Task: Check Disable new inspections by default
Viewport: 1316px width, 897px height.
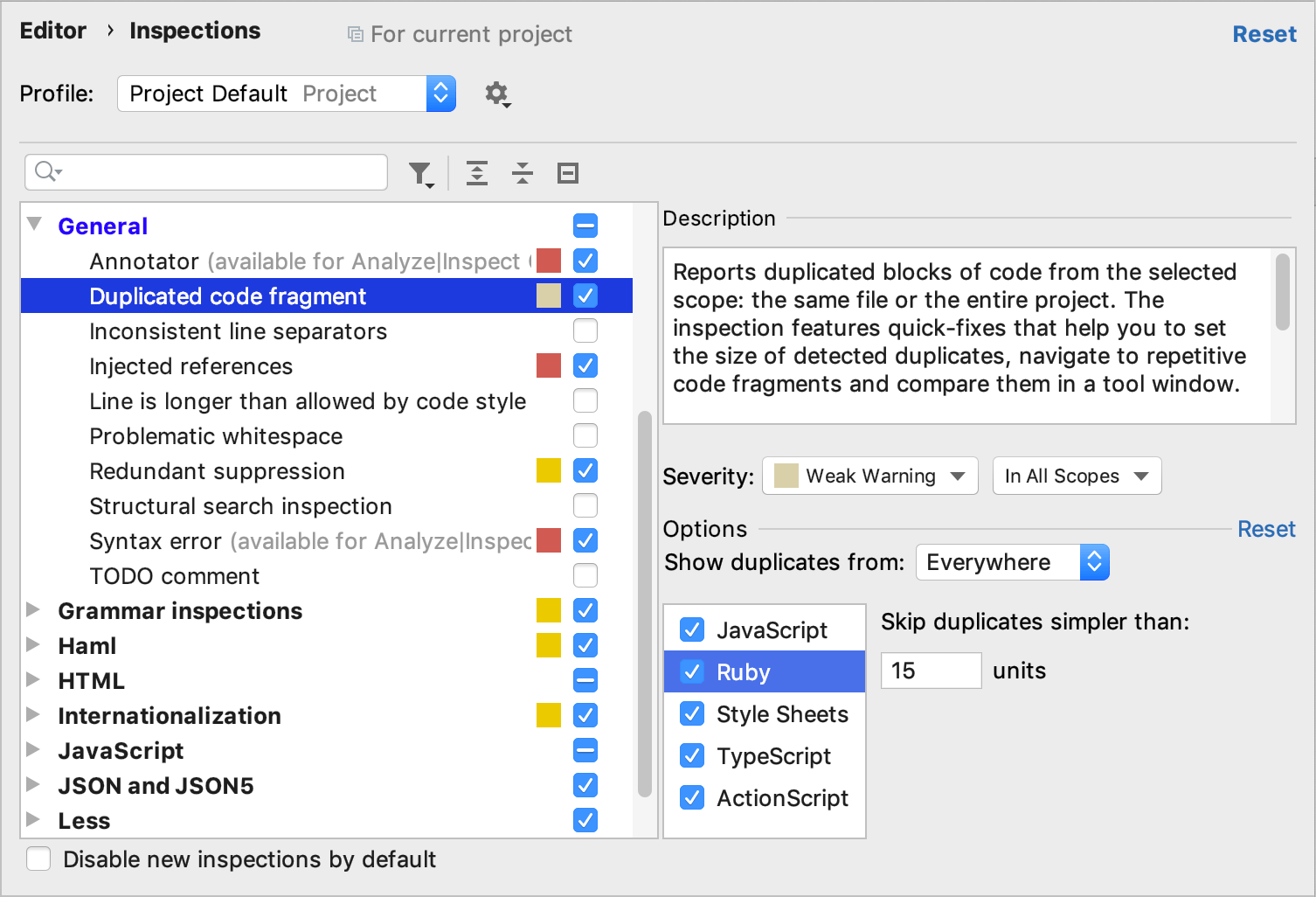Action: pos(38,859)
